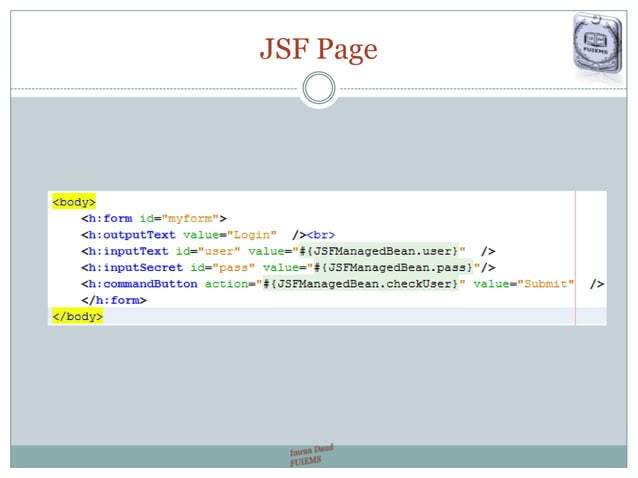Click the opening <body> tag

[74, 202]
